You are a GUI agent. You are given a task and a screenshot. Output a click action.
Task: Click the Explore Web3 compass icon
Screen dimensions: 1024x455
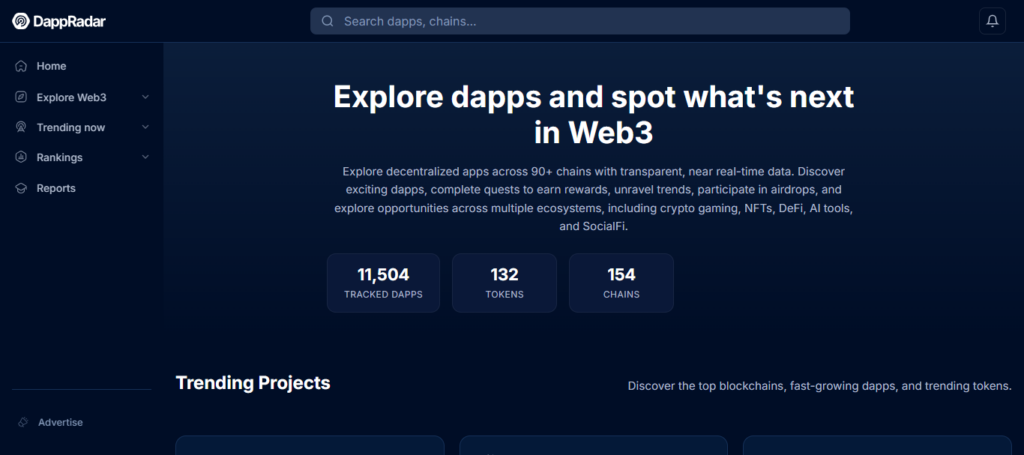[x=21, y=97]
